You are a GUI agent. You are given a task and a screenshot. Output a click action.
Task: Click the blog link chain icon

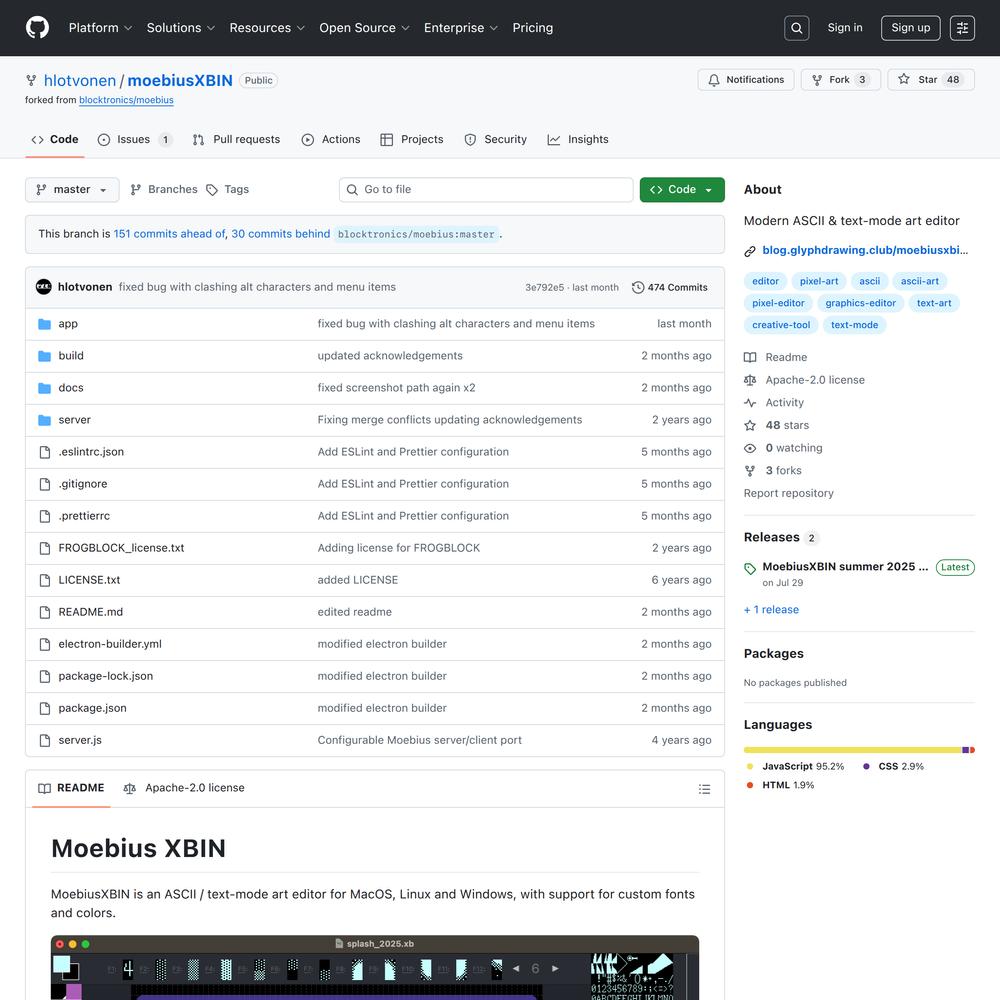coord(750,251)
